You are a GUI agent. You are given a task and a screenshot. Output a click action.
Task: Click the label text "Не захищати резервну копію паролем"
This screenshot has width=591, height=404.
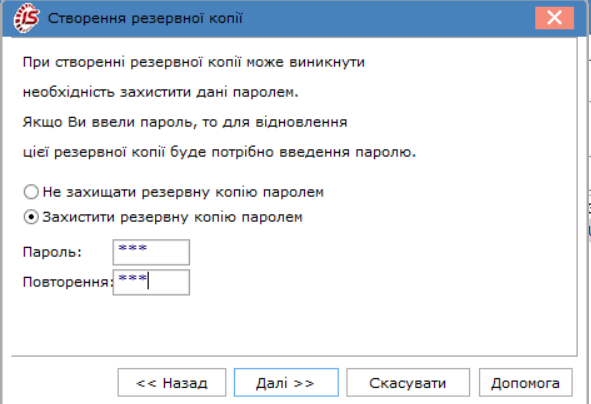point(183,192)
